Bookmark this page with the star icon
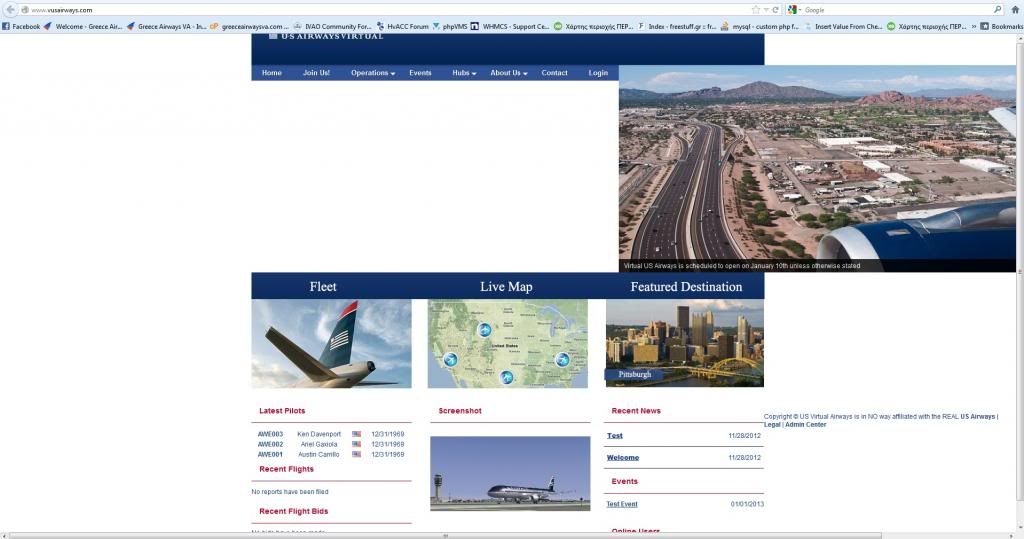The width and height of the screenshot is (1024, 539). pyautogui.click(x=756, y=10)
